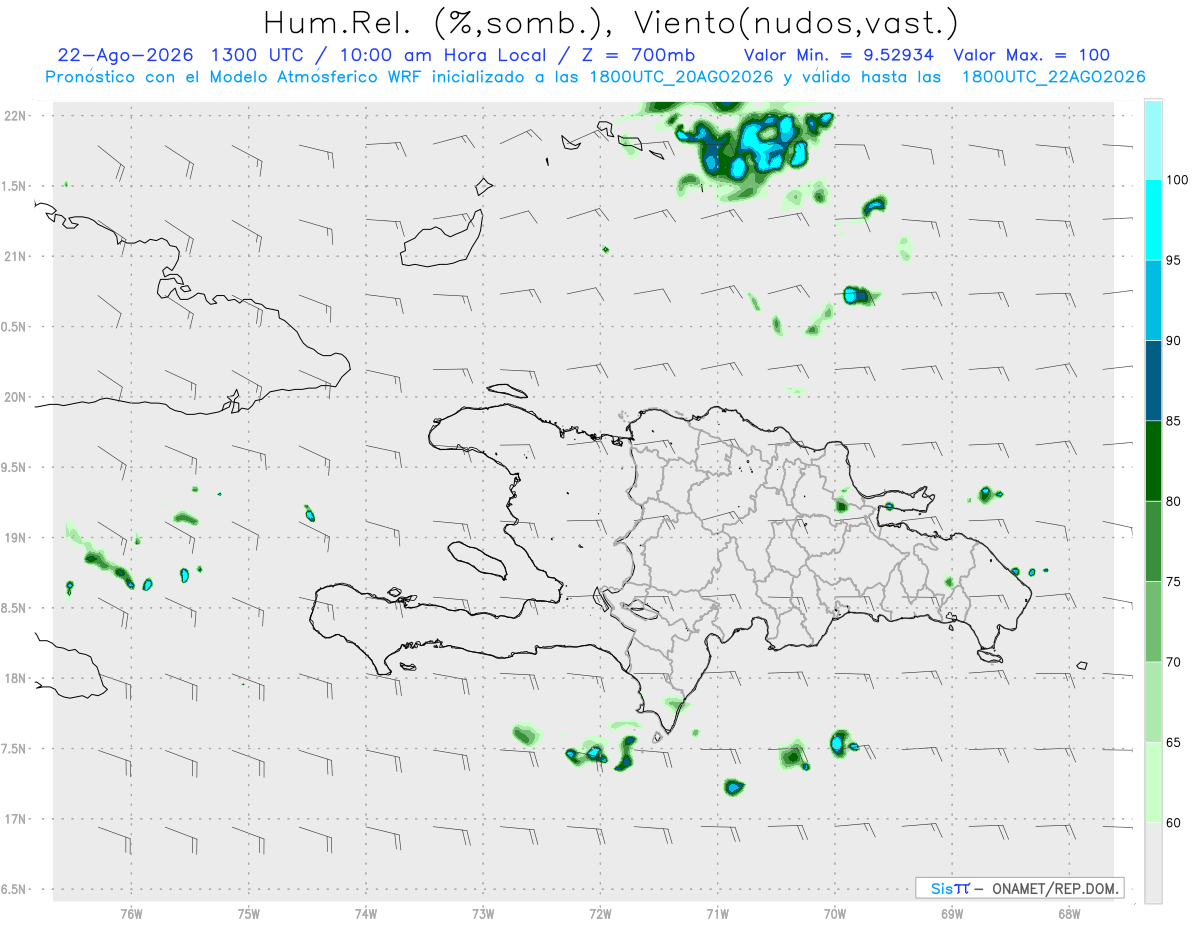Click the '85' color bar label
The width and height of the screenshot is (1200, 927).
pos(1175,421)
